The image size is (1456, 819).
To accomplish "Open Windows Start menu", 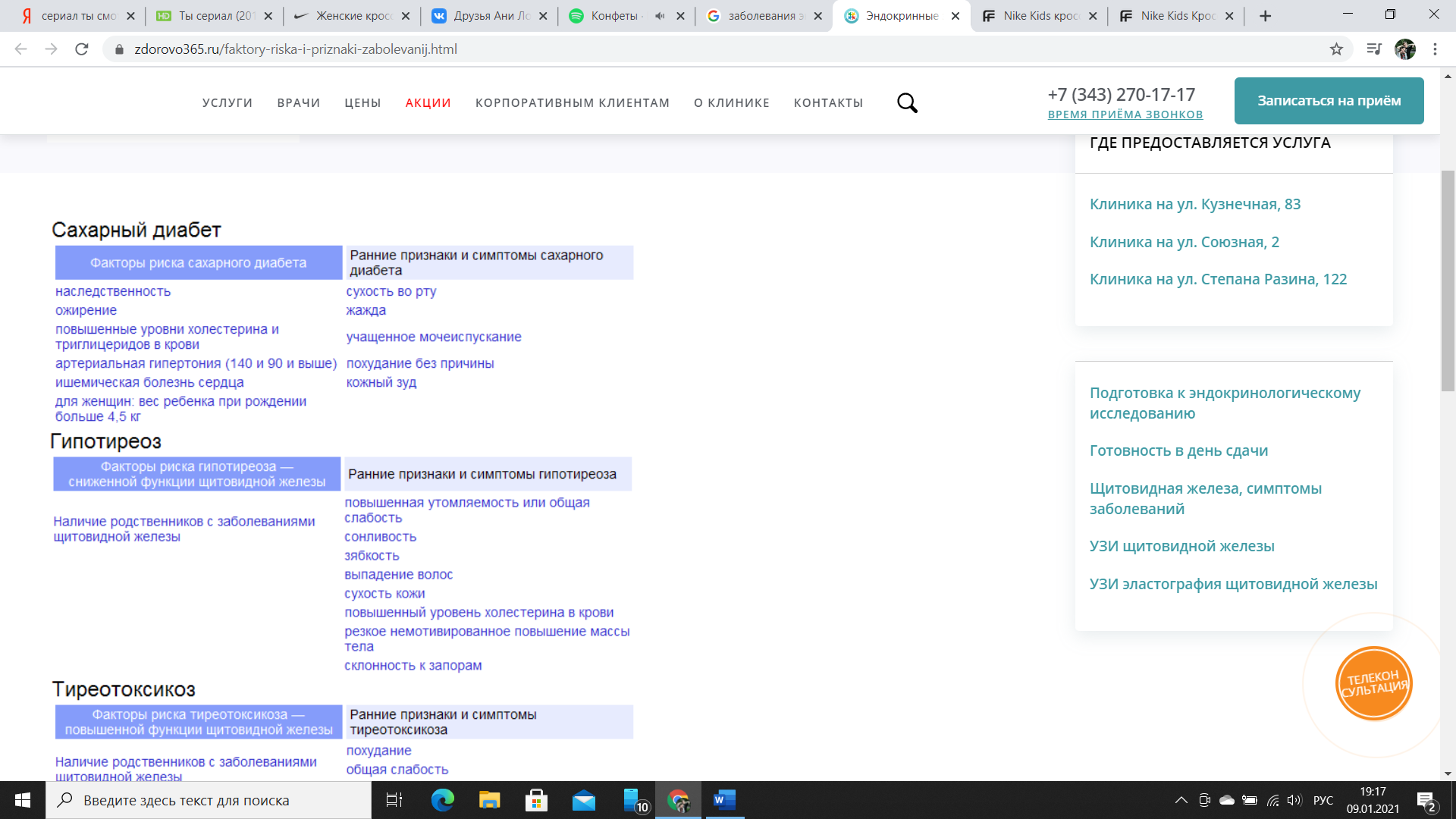I will tap(23, 800).
